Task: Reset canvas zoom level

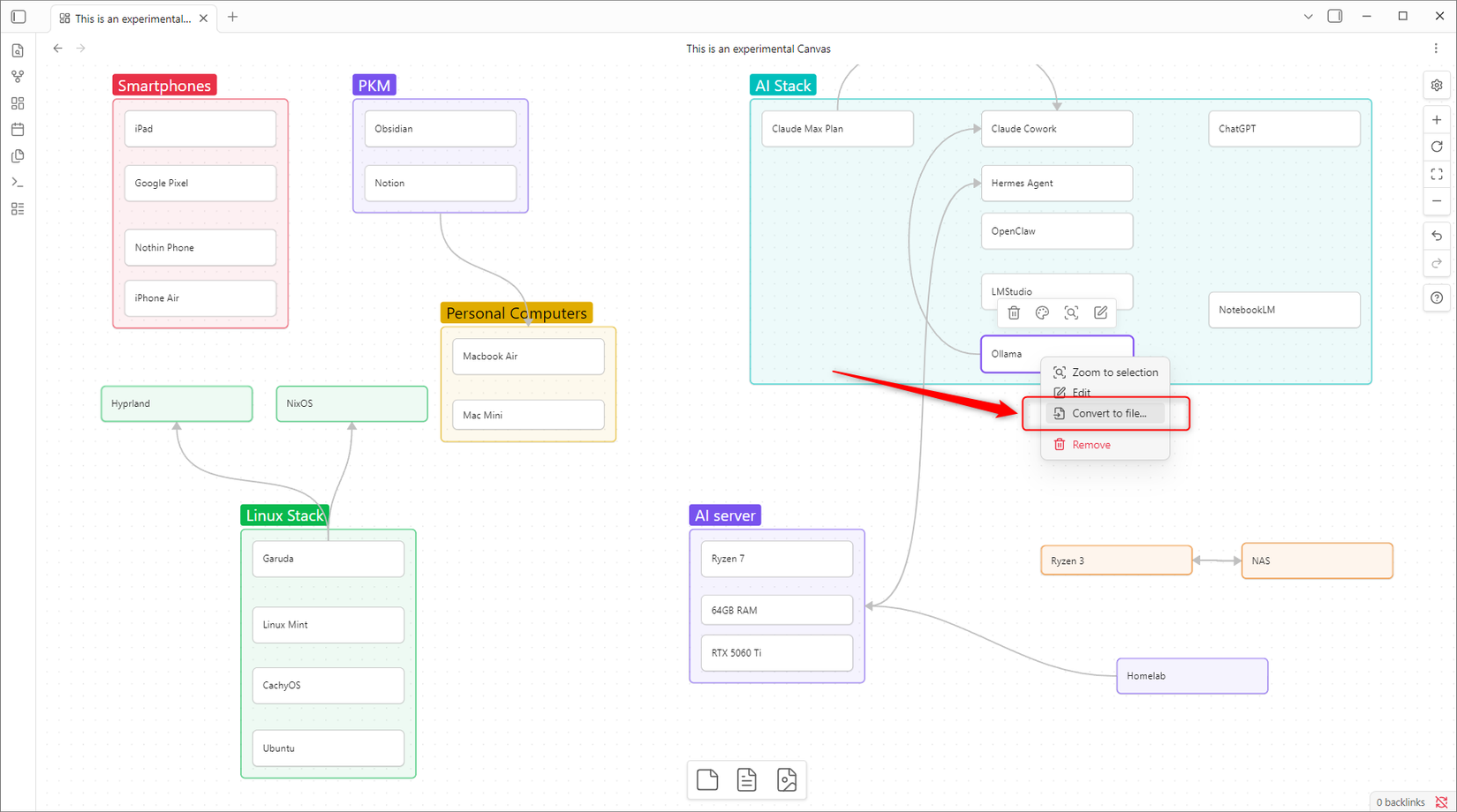Action: pos(1437,147)
